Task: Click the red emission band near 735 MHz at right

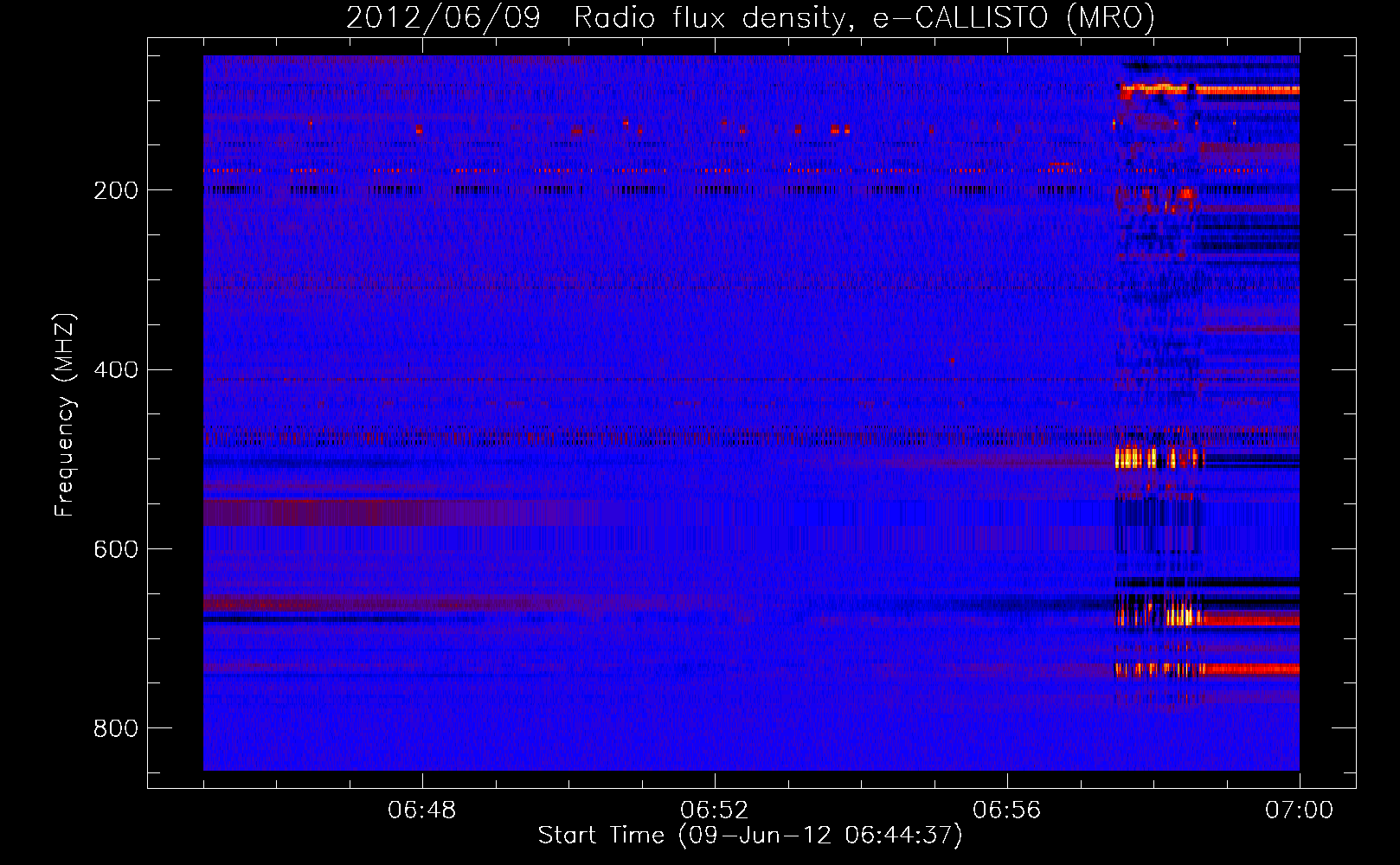Action: click(1251, 669)
